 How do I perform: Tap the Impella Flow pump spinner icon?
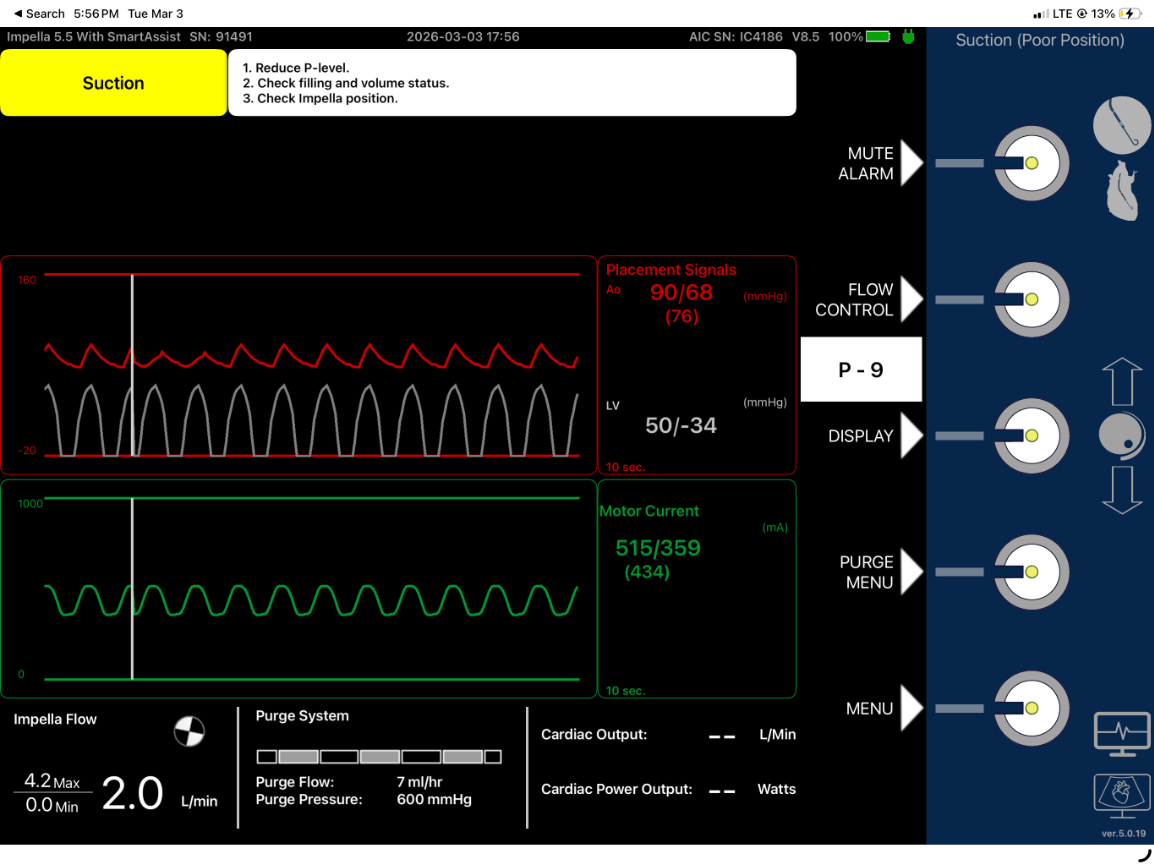point(189,731)
